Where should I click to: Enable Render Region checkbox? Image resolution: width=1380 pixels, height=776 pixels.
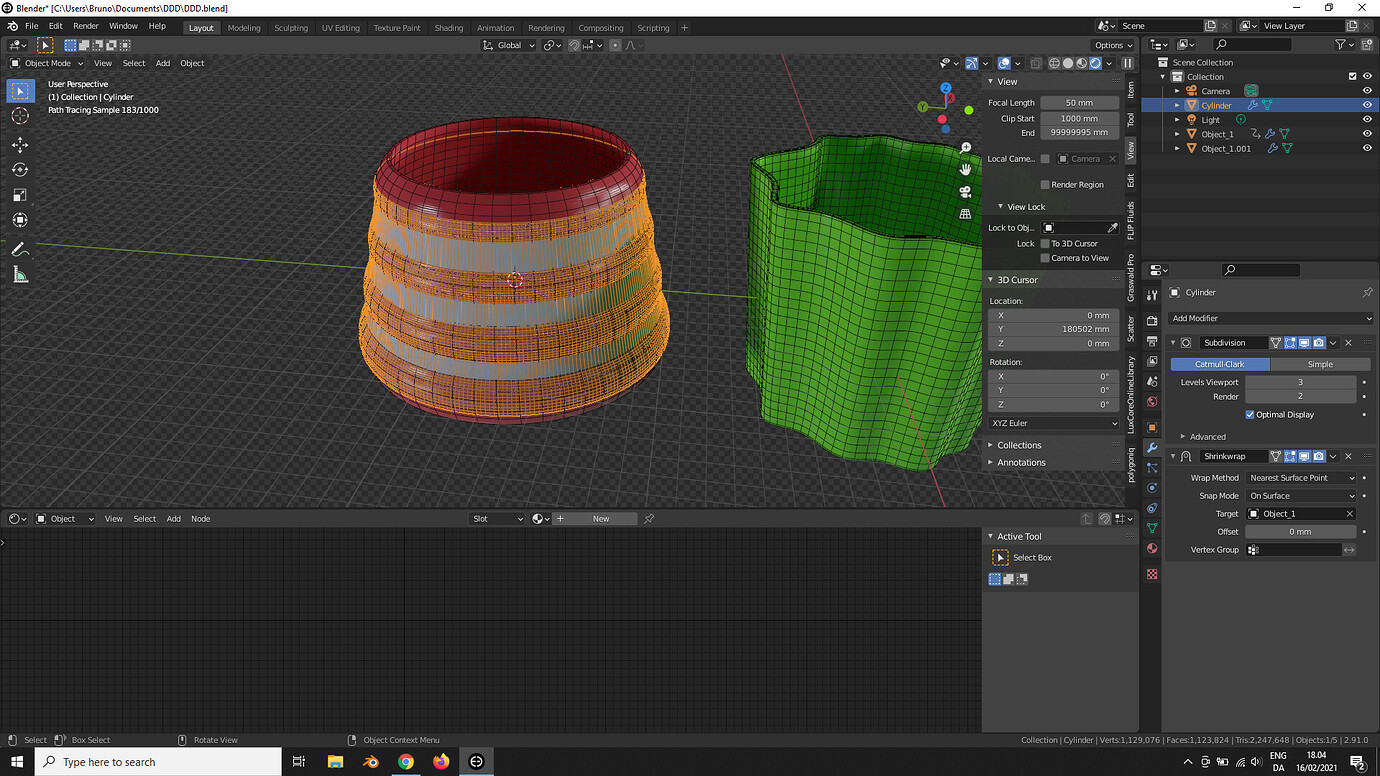tap(1045, 185)
